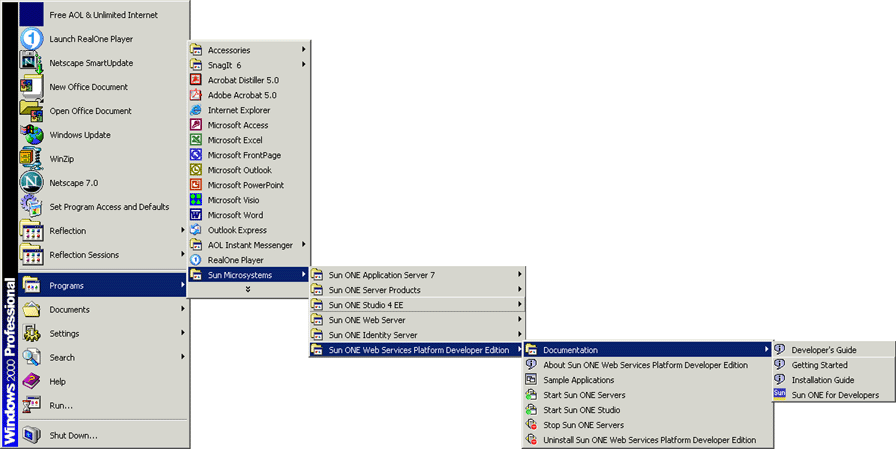Click the Shut Down icon
Image resolution: width=896 pixels, height=449 pixels.
[x=31, y=435]
